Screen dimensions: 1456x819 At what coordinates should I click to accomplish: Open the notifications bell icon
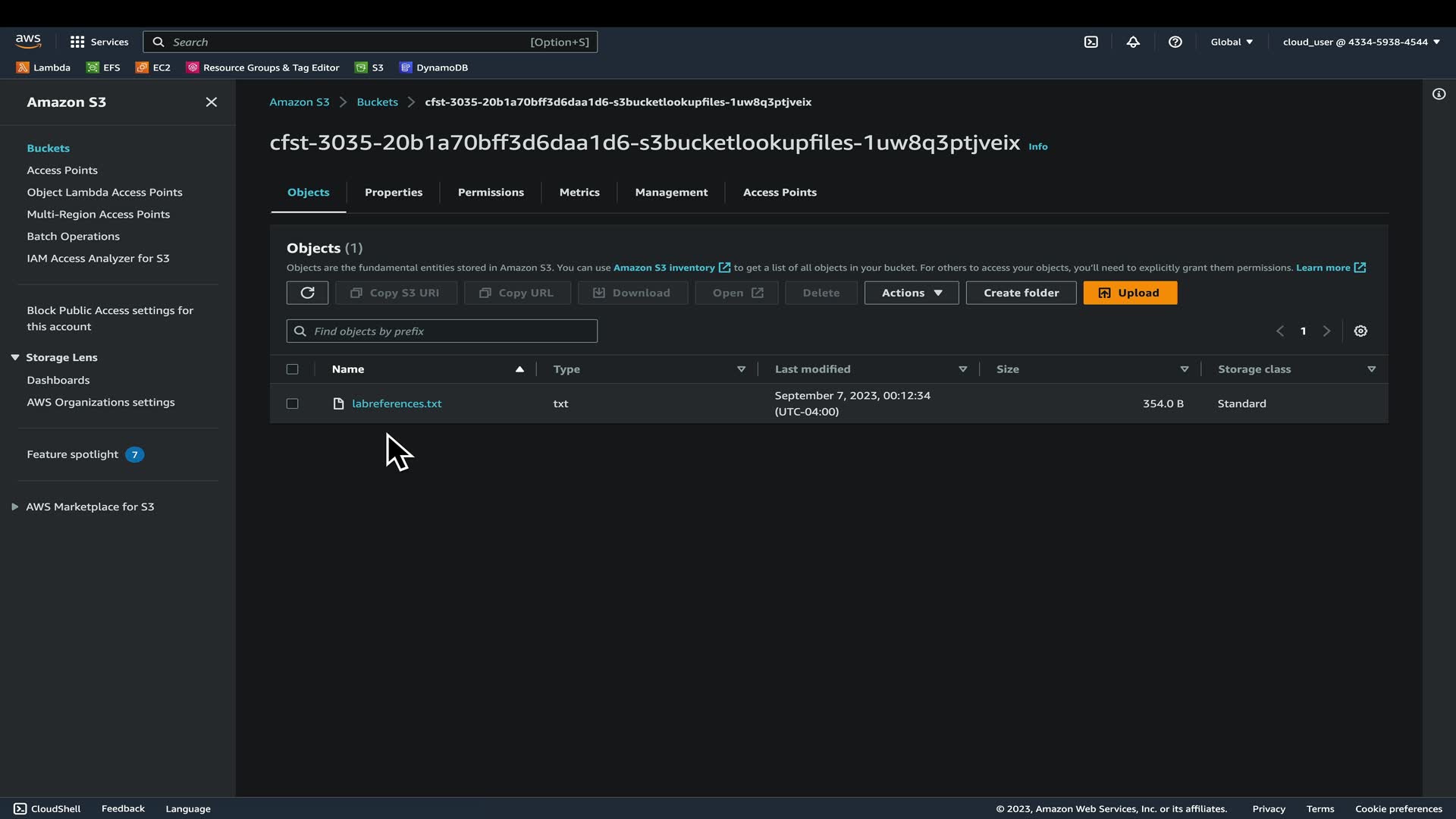1133,42
